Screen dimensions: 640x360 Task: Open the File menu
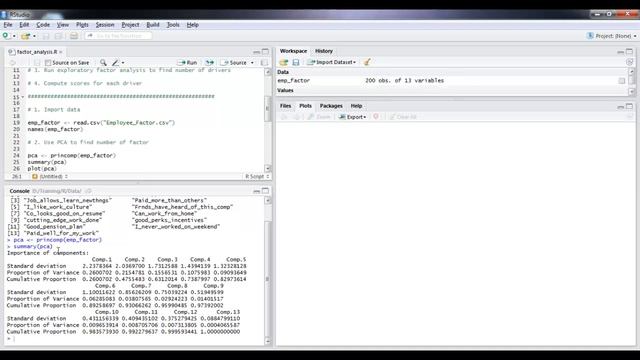8,25
